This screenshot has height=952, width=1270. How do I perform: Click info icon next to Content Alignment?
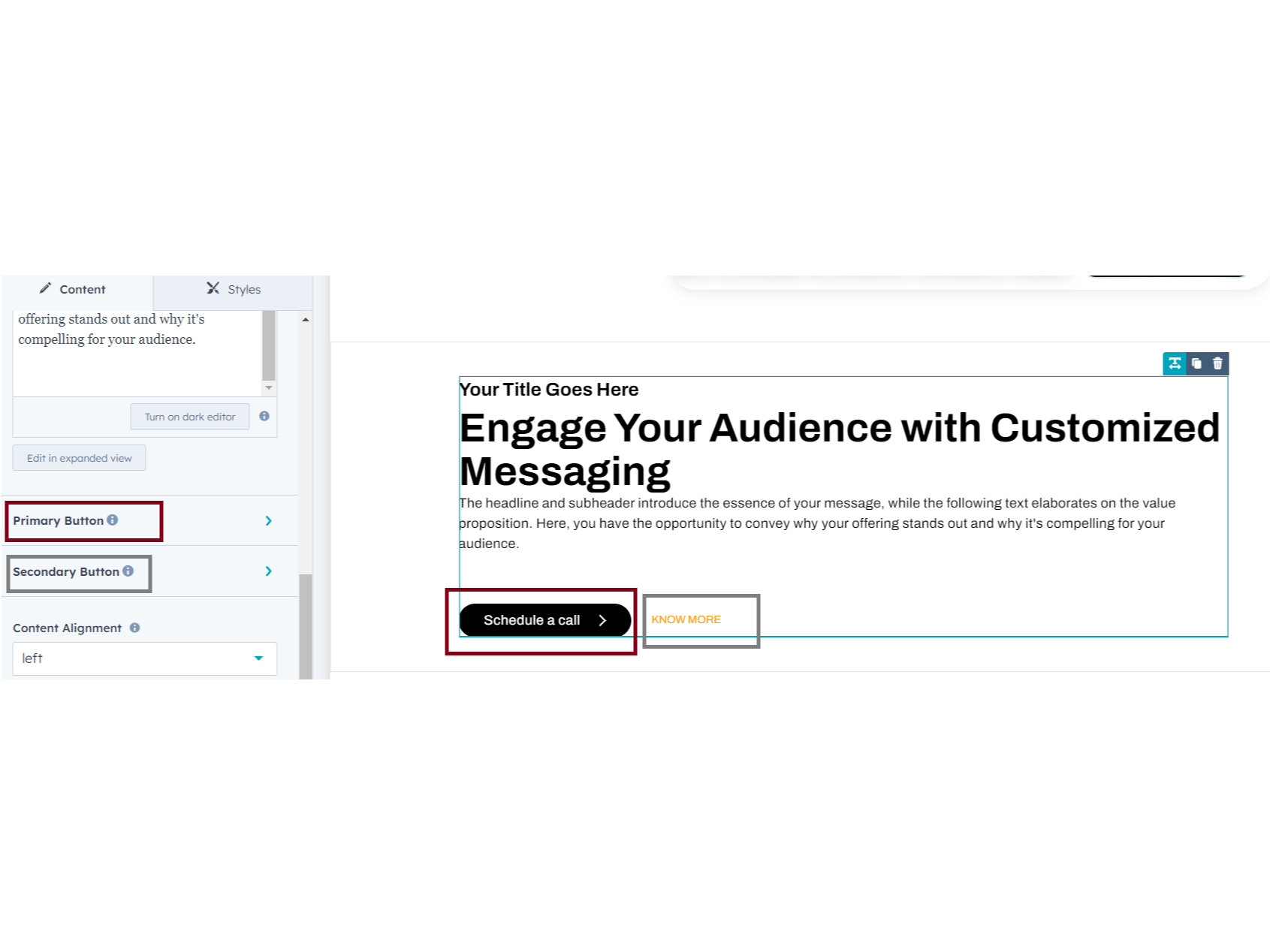134,628
